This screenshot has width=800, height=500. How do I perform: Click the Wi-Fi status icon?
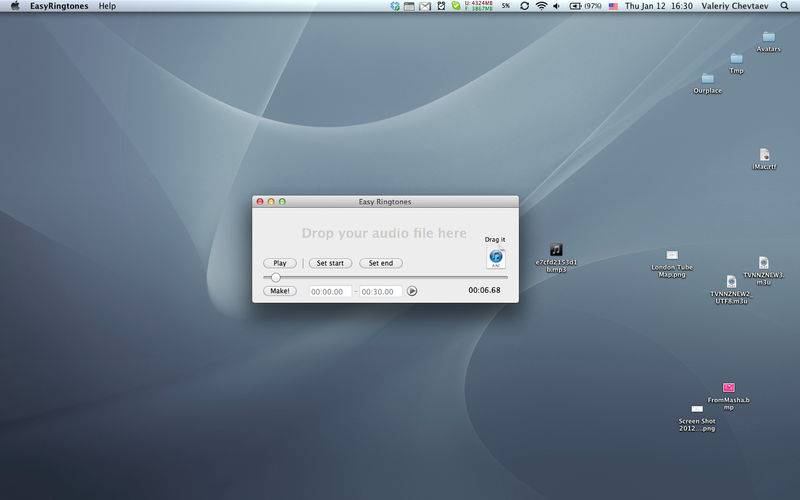click(541, 6)
